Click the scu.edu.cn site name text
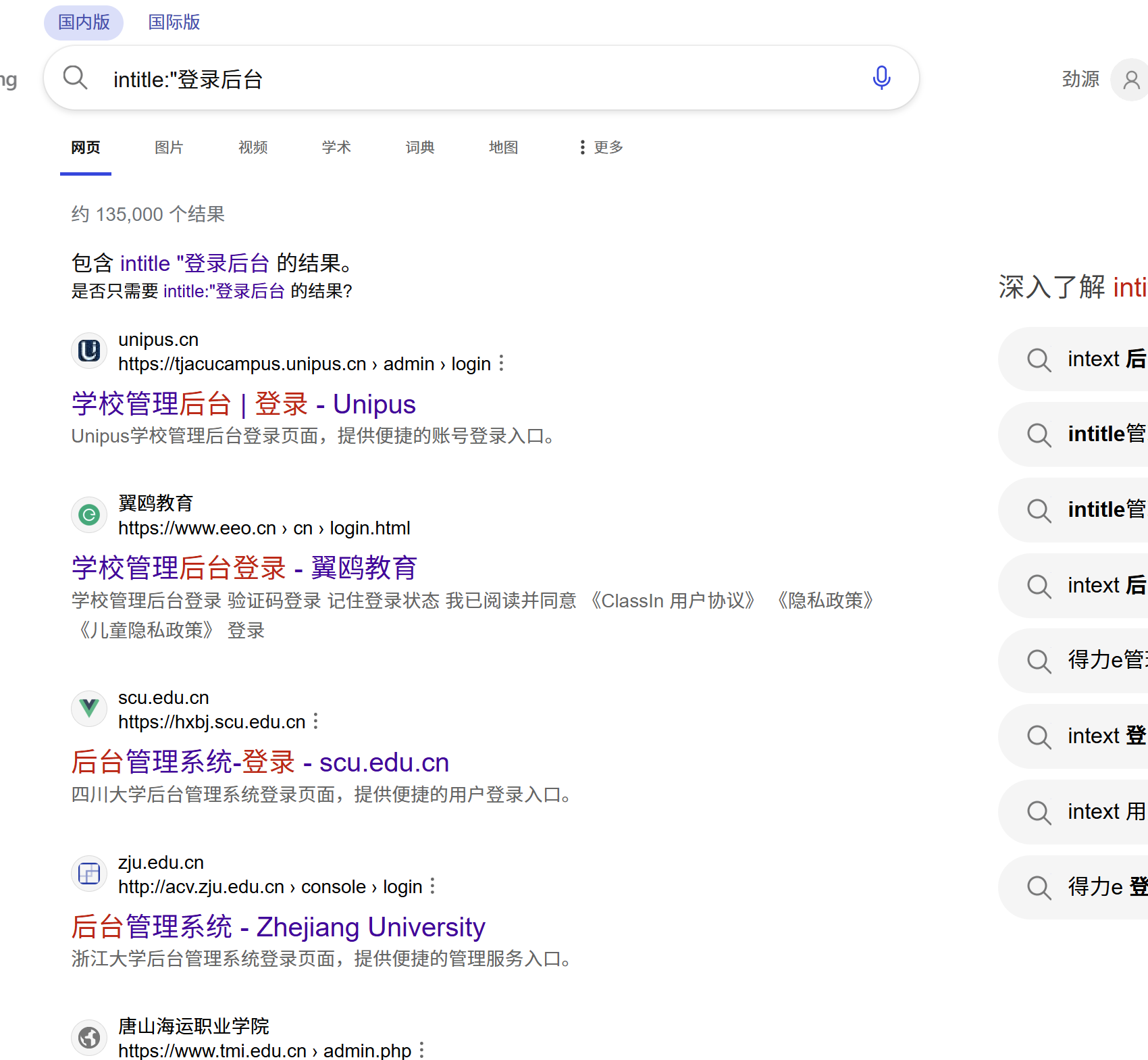 coord(163,697)
